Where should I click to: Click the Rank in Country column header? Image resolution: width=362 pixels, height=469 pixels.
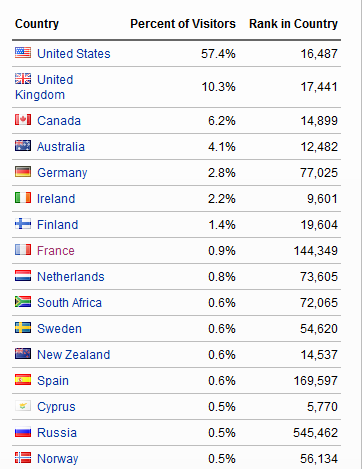click(293, 24)
